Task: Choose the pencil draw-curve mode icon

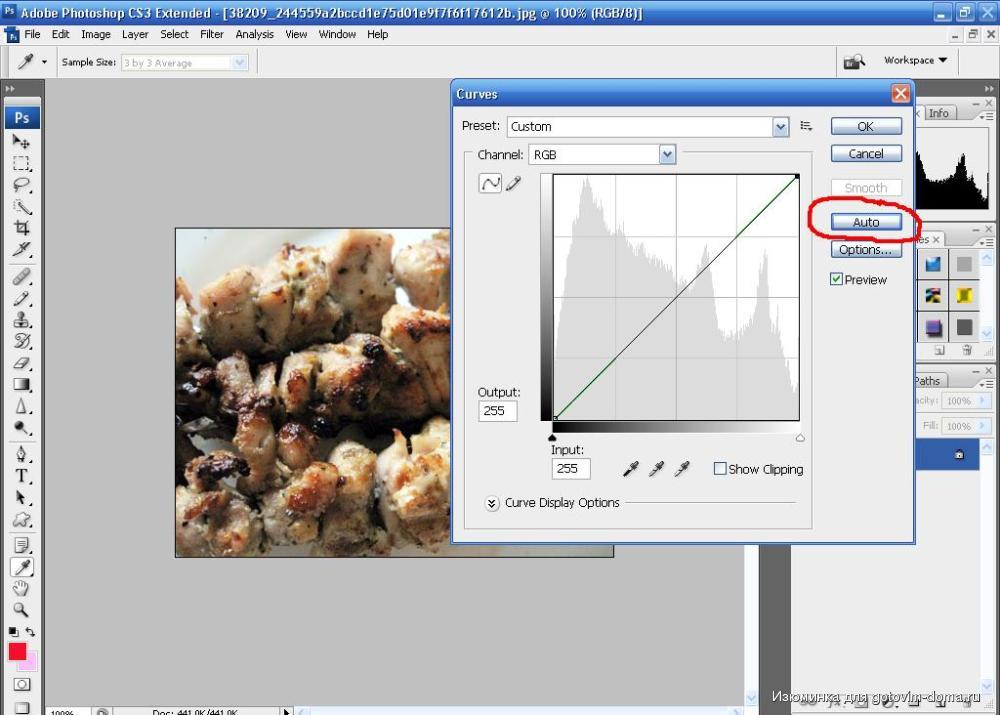Action: 513,184
